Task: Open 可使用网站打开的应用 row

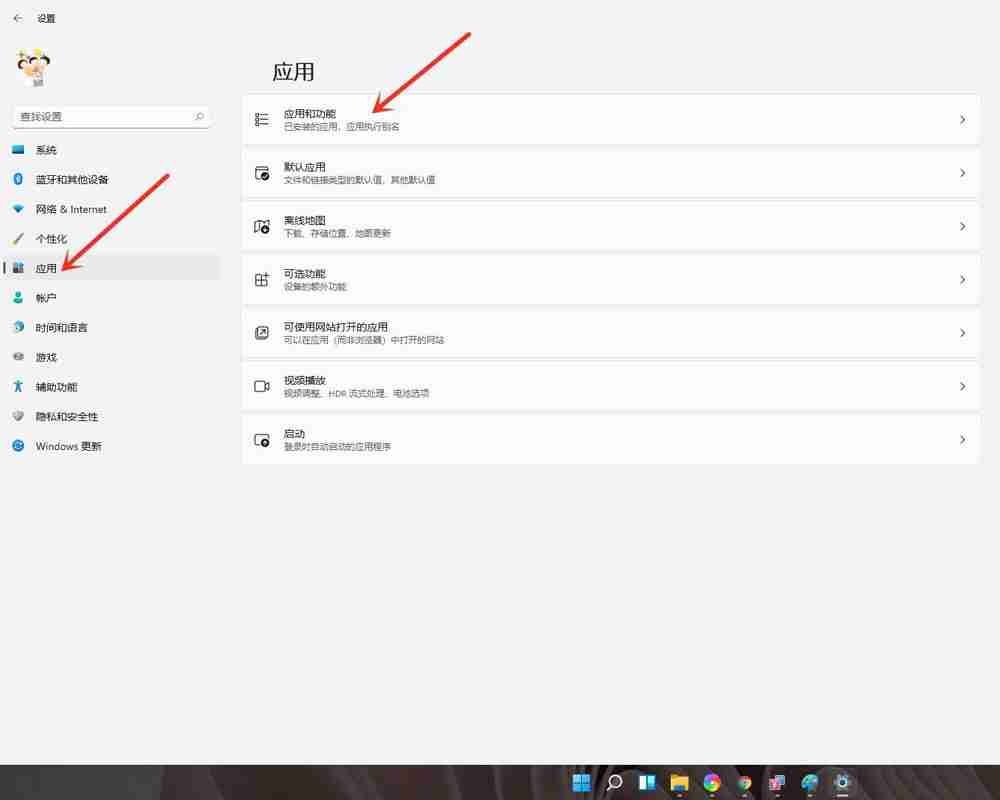Action: pyautogui.click(x=611, y=333)
